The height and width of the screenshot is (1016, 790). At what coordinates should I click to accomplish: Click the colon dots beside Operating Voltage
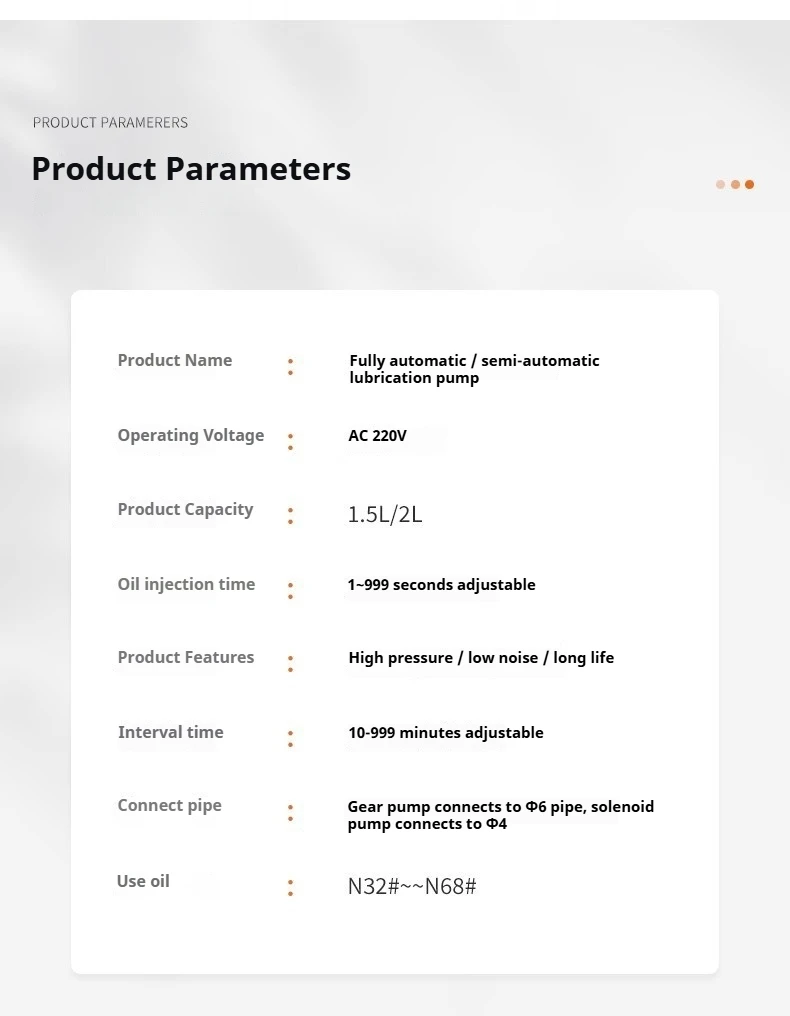291,442
